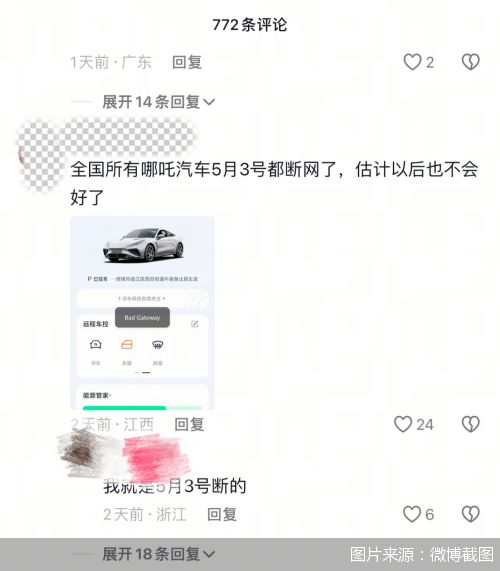500x571 pixels.
Task: Tap the chevron beside 展开18条回复
Action: click(209, 555)
